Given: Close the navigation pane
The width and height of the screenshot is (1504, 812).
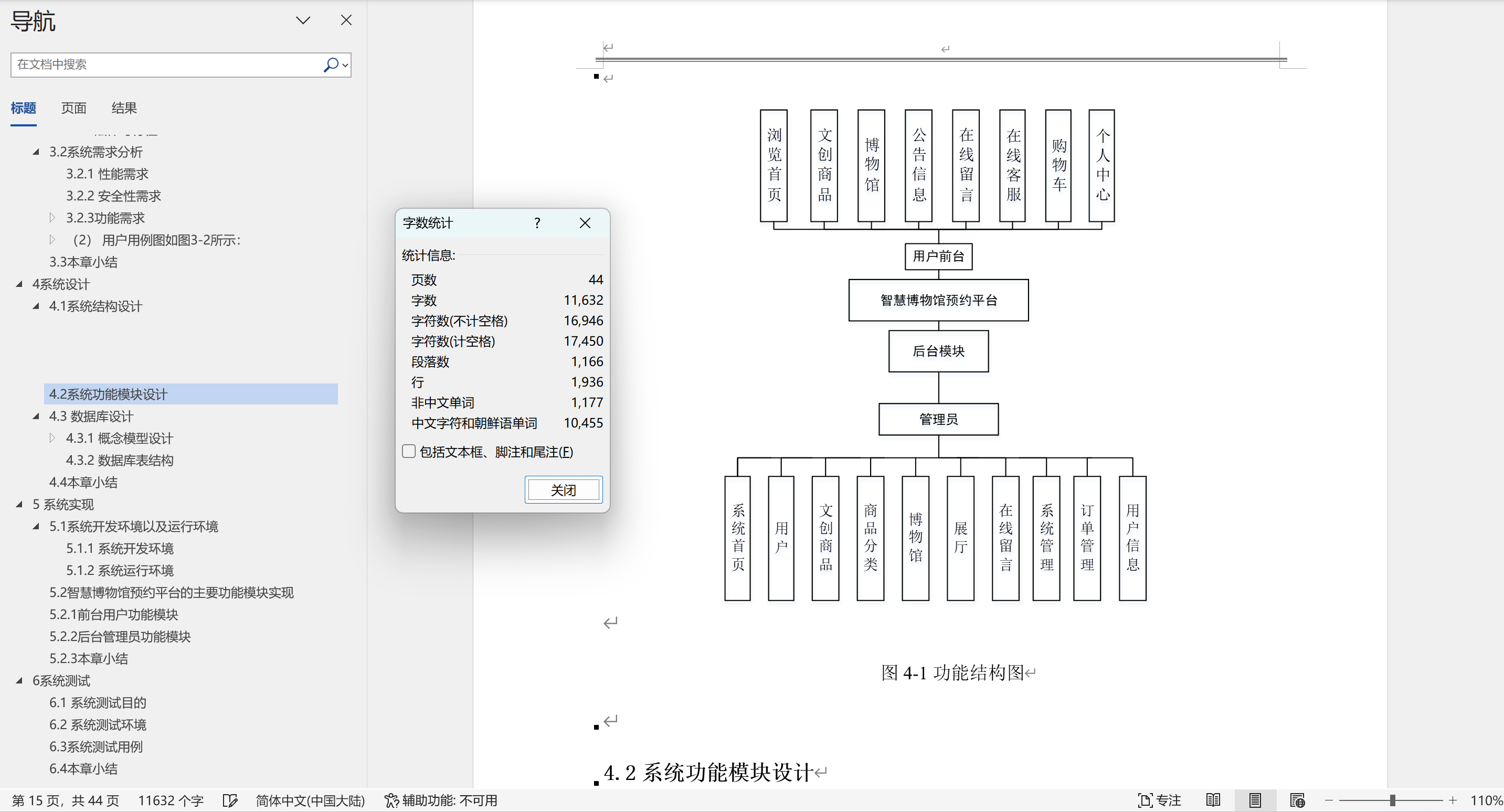Looking at the screenshot, I should click(346, 20).
